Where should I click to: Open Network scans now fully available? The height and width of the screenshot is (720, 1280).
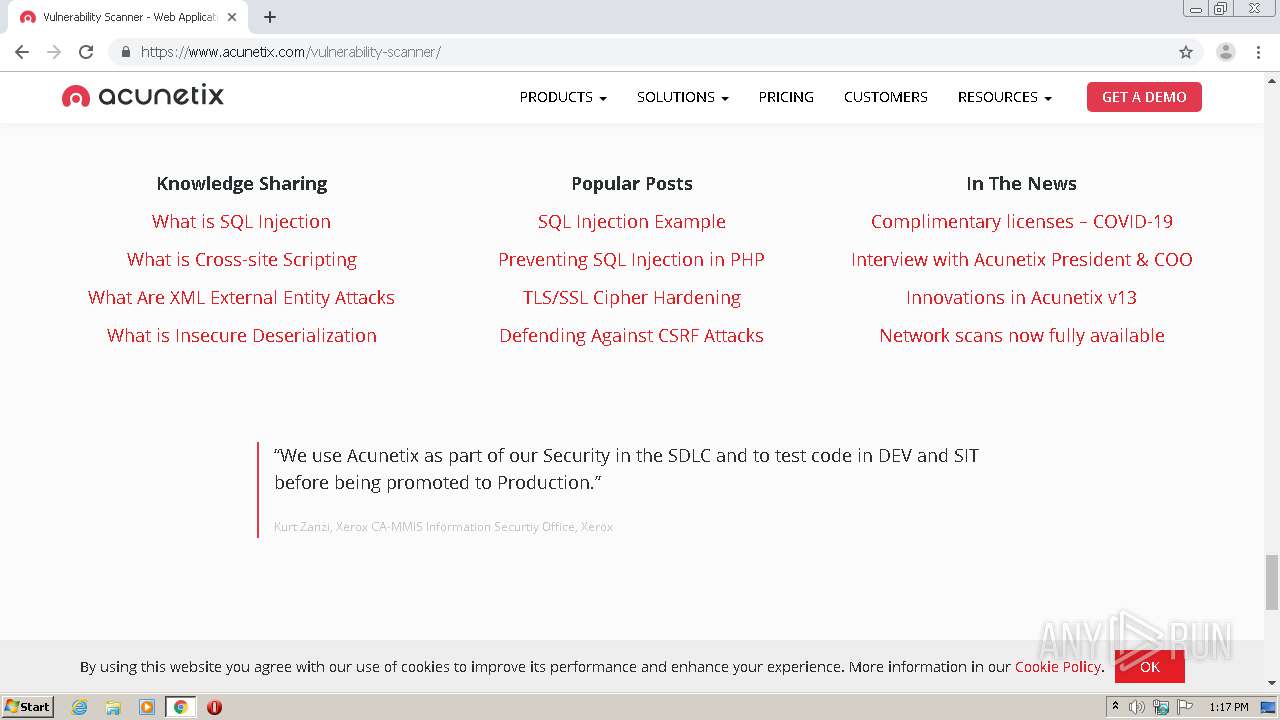(x=1022, y=335)
